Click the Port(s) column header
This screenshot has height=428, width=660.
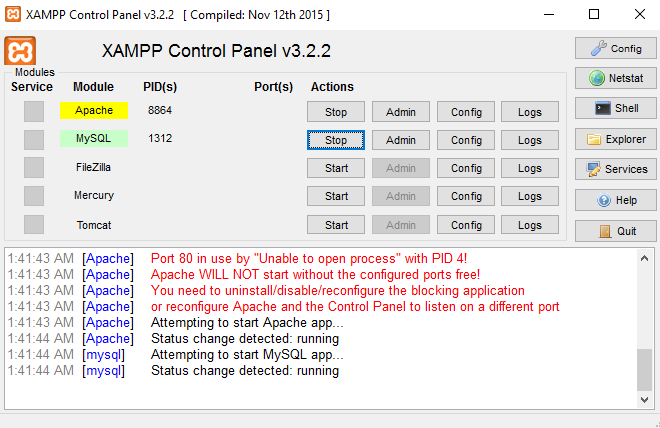click(274, 87)
